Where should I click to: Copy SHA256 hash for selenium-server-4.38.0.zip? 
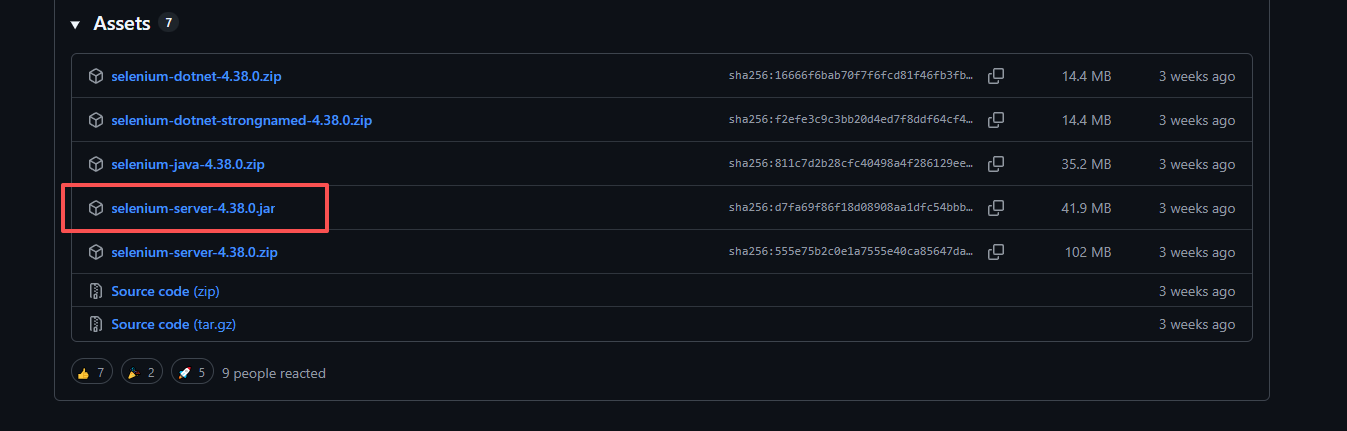tap(996, 252)
